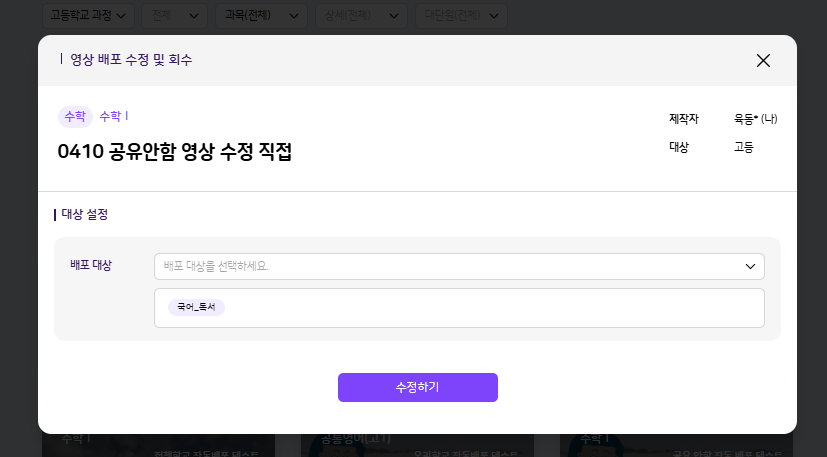Screen dimensions: 827x457
Task: Close the 영상 배포 수정 및 회수 dialog
Action: coord(763,60)
